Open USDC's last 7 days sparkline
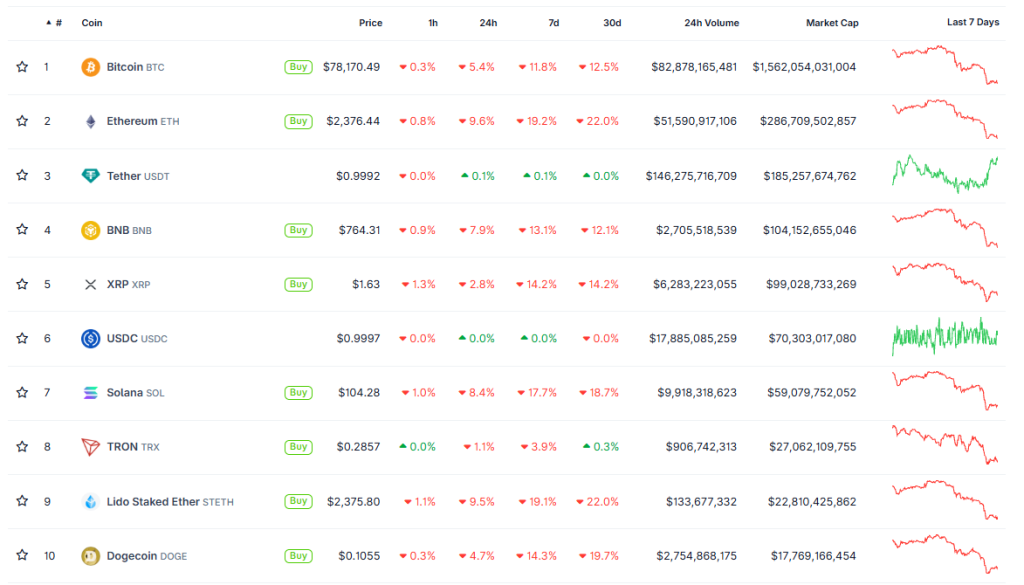 click(x=945, y=336)
